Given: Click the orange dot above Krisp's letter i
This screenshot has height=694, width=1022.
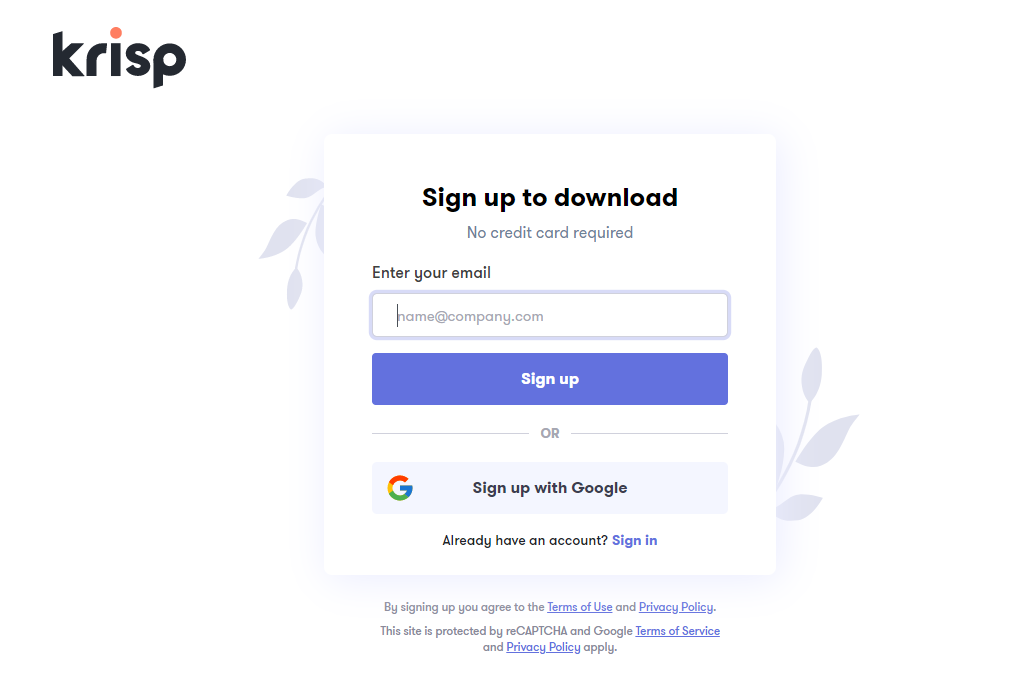Looking at the screenshot, I should click(x=116, y=33).
